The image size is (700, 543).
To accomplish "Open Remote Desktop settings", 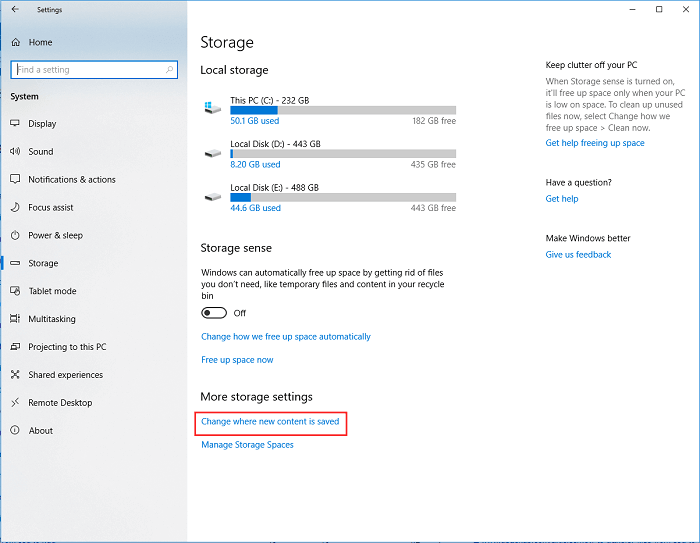I will coord(60,403).
